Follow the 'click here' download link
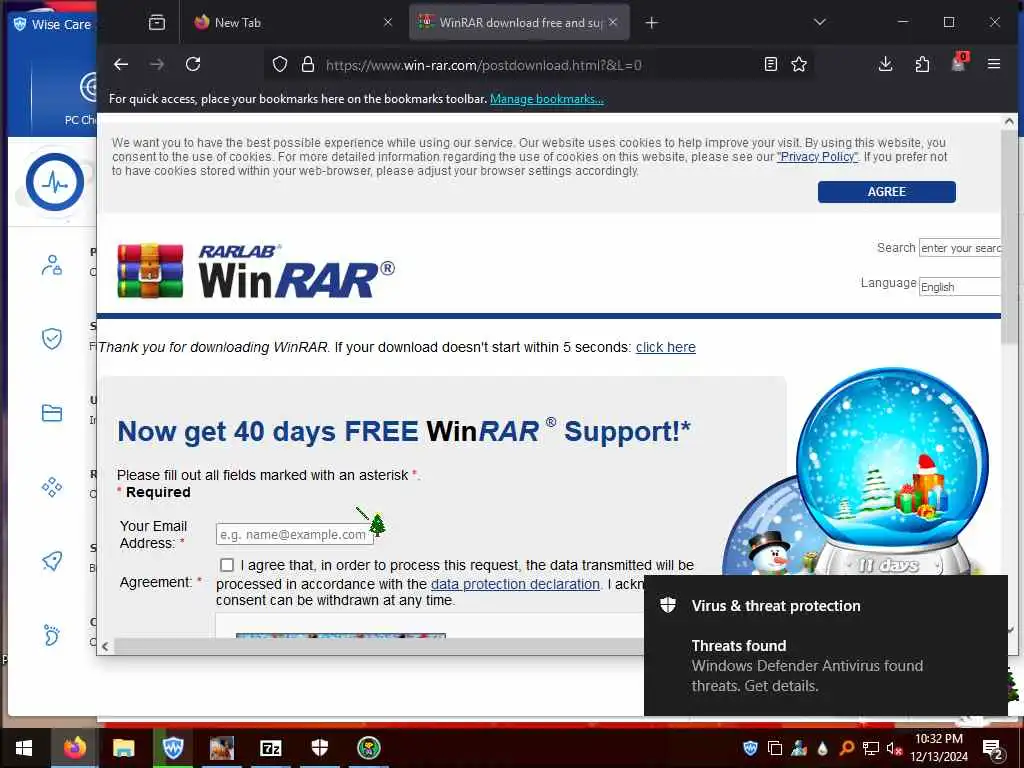This screenshot has width=1024, height=768. [x=665, y=347]
